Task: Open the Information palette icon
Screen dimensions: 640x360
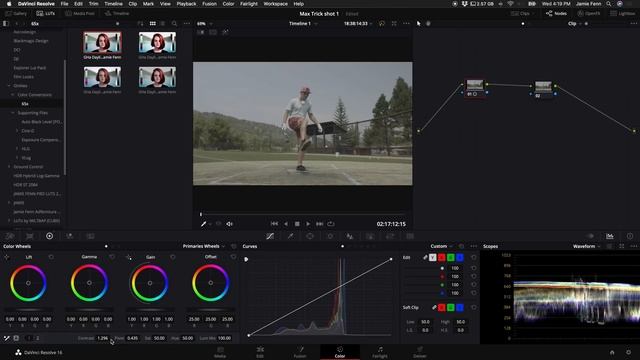Action: pyautogui.click(x=630, y=236)
